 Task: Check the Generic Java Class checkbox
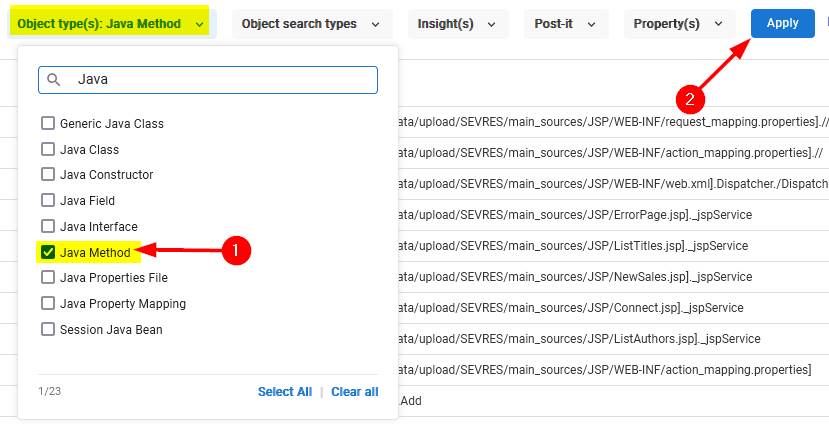coord(48,124)
